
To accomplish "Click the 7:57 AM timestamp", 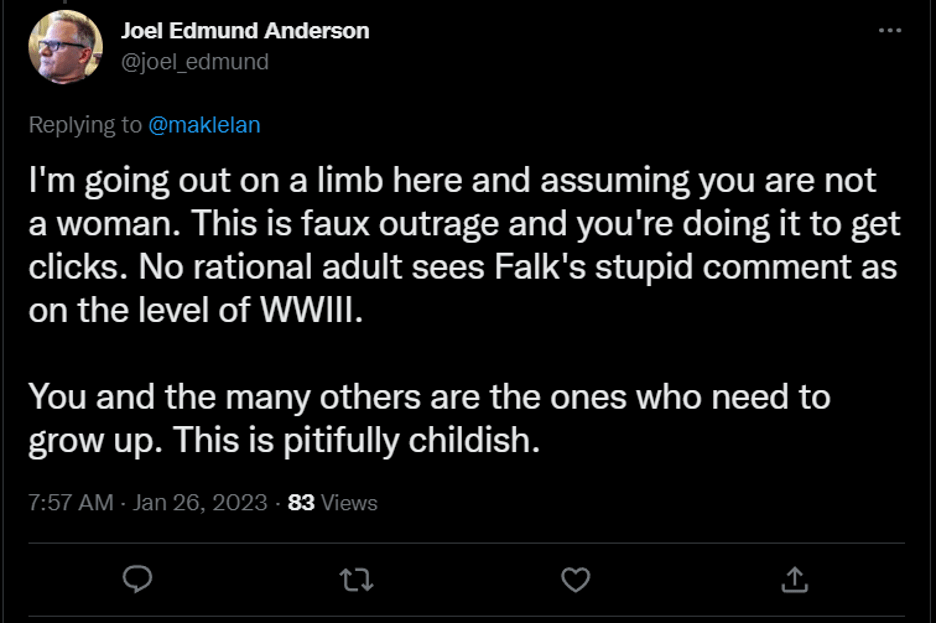I will 70,502.
